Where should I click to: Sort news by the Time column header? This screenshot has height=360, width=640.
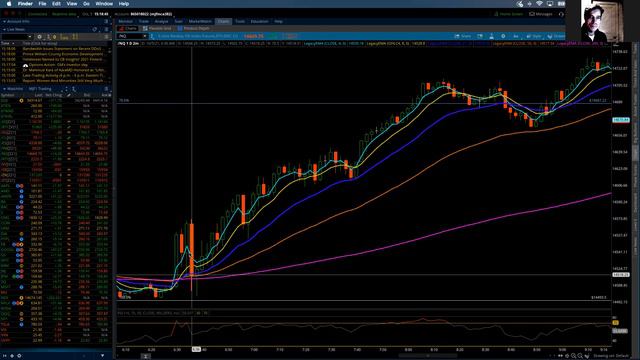coord(8,43)
